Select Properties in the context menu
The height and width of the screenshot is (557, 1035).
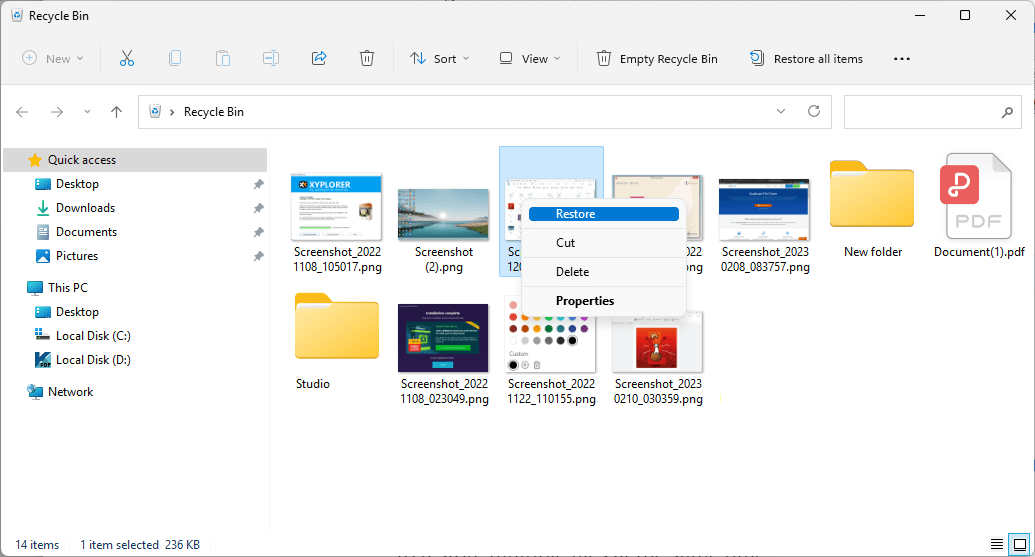[x=585, y=301]
